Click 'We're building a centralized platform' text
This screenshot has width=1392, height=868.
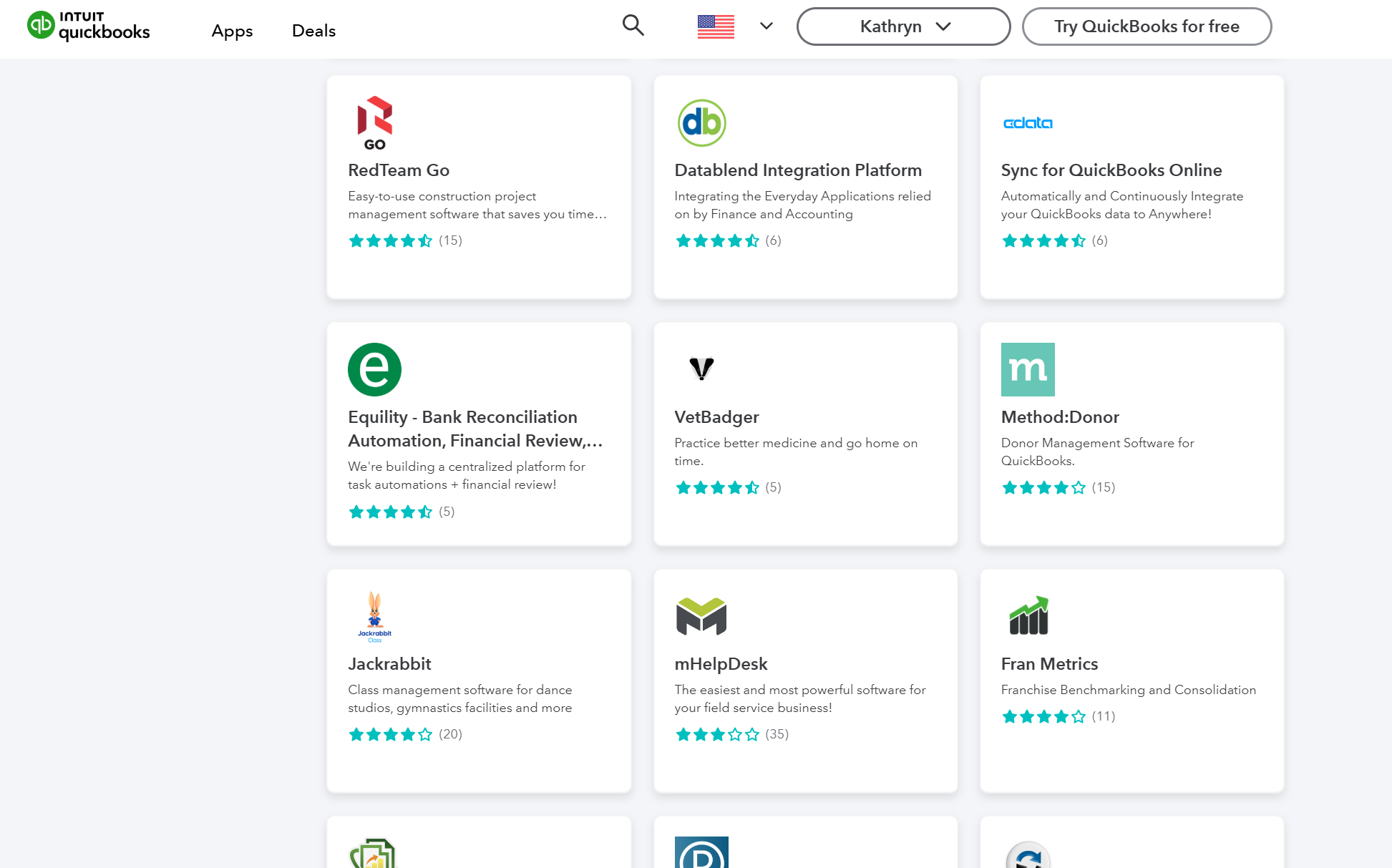click(467, 475)
